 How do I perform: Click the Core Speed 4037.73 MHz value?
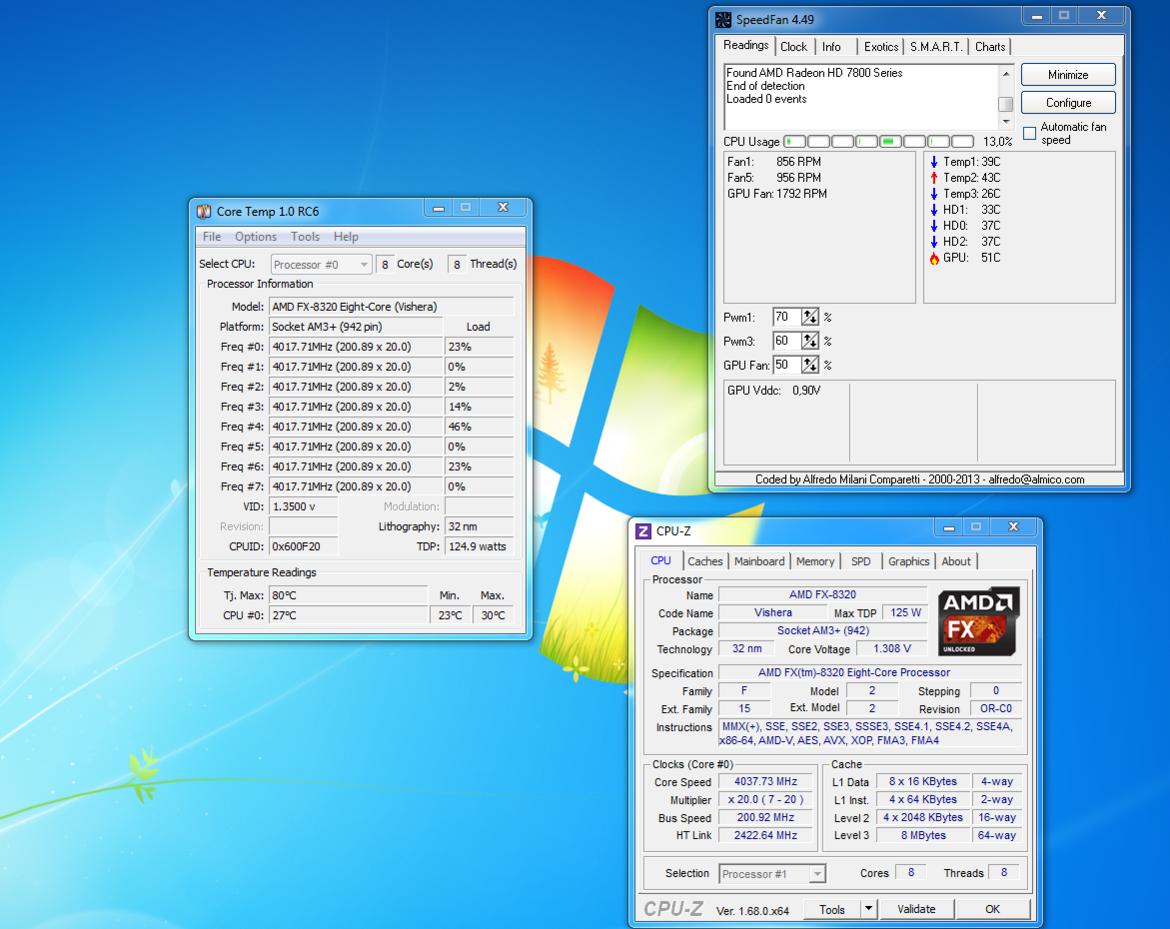[766, 782]
